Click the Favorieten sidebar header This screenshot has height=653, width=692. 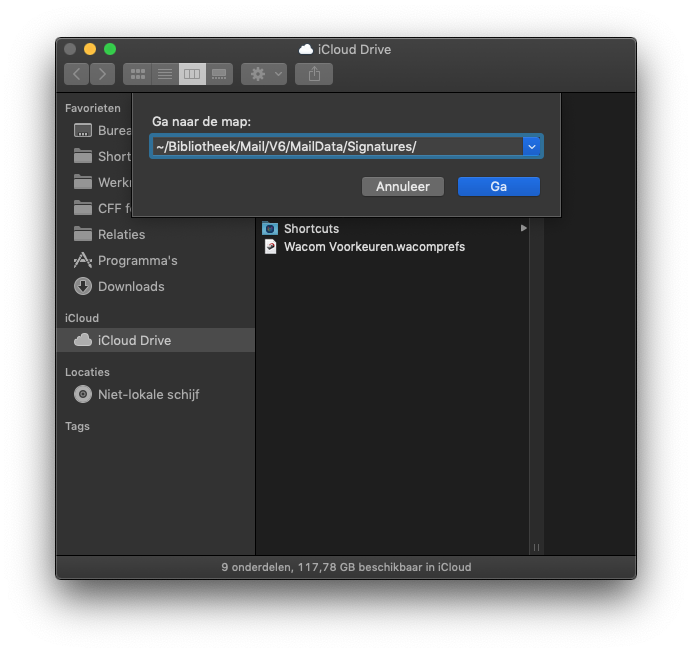pyautogui.click(x=93, y=108)
